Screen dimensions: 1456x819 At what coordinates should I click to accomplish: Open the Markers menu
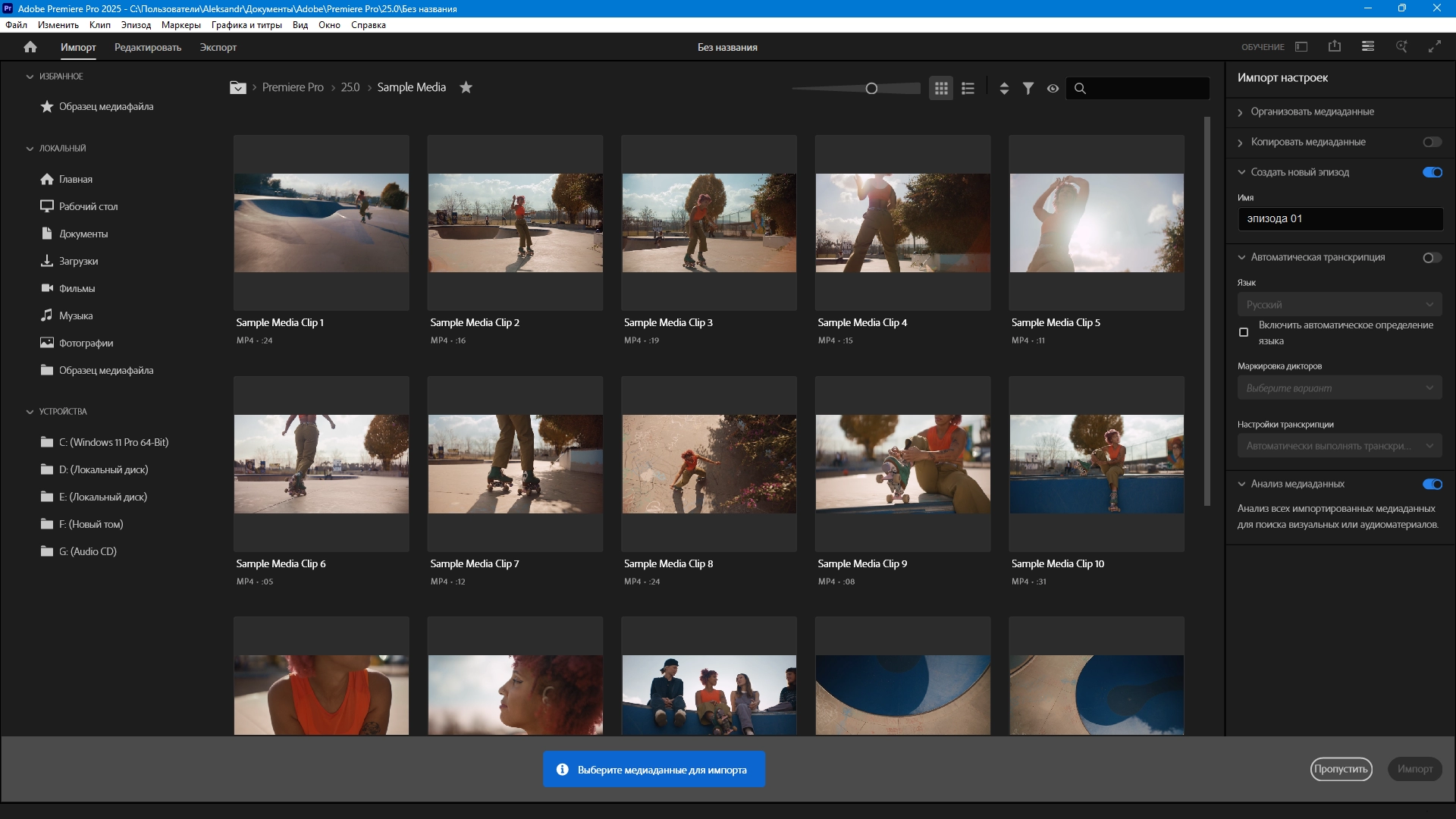click(180, 25)
